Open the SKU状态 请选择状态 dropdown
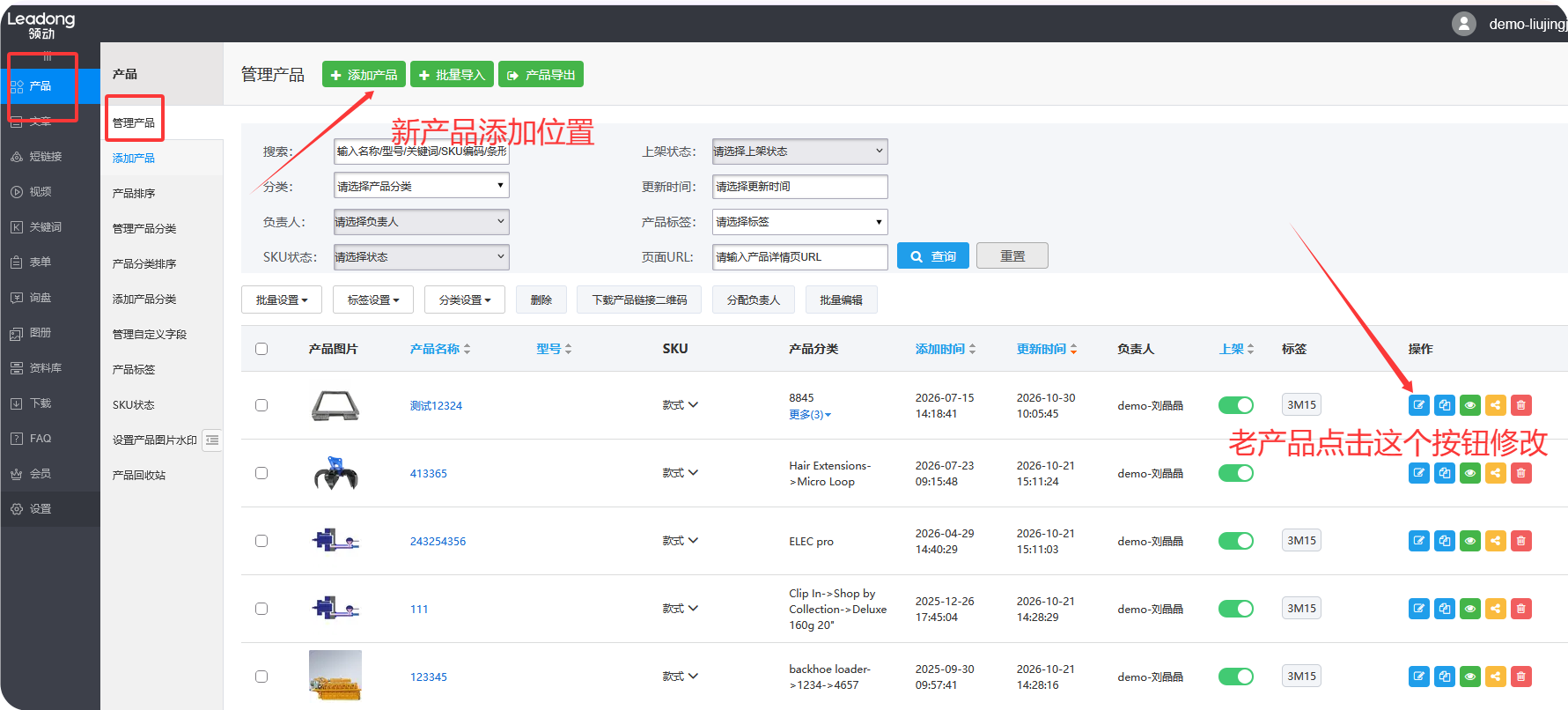 [422, 257]
